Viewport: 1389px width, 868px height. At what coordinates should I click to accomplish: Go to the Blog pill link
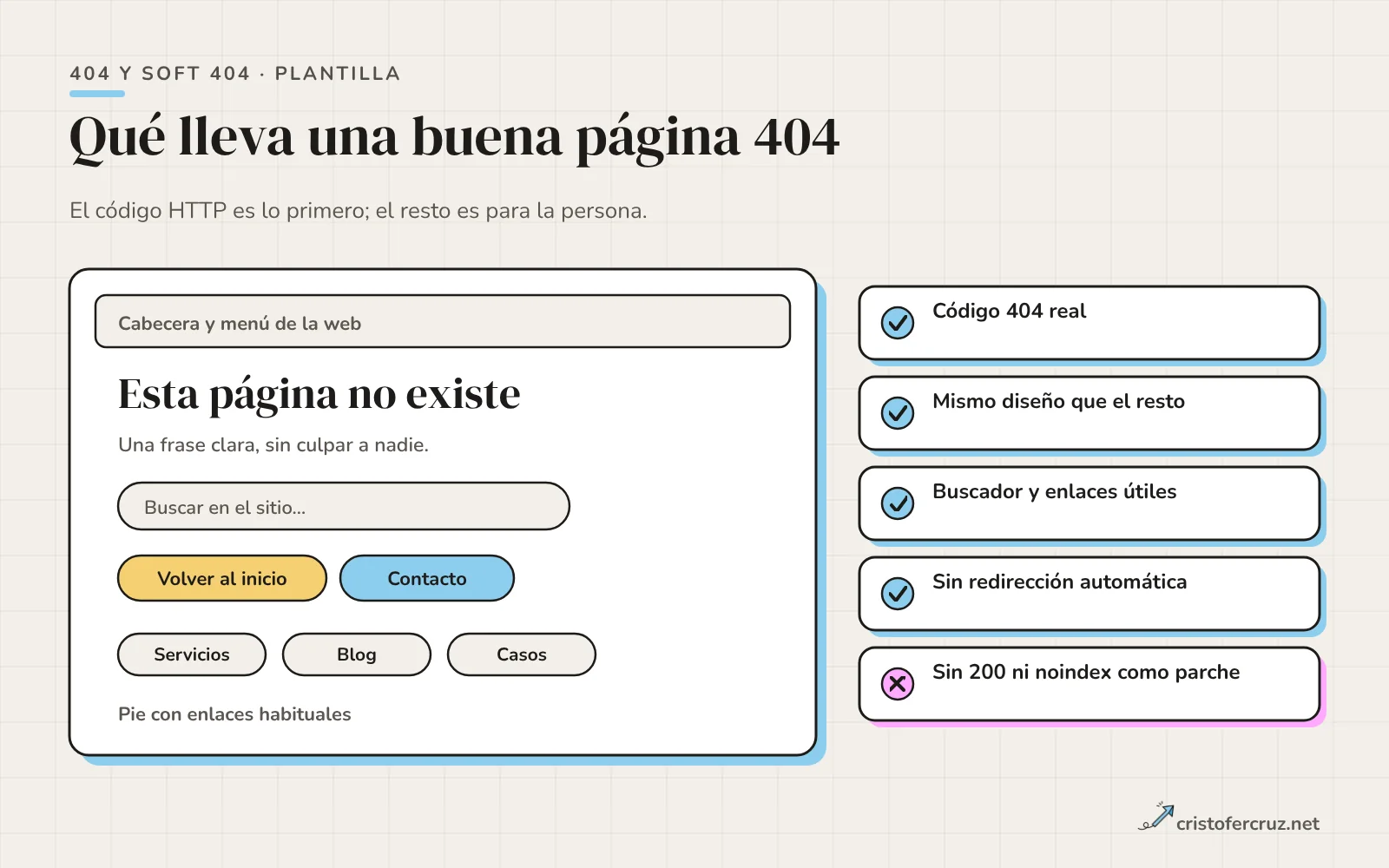pyautogui.click(x=357, y=654)
